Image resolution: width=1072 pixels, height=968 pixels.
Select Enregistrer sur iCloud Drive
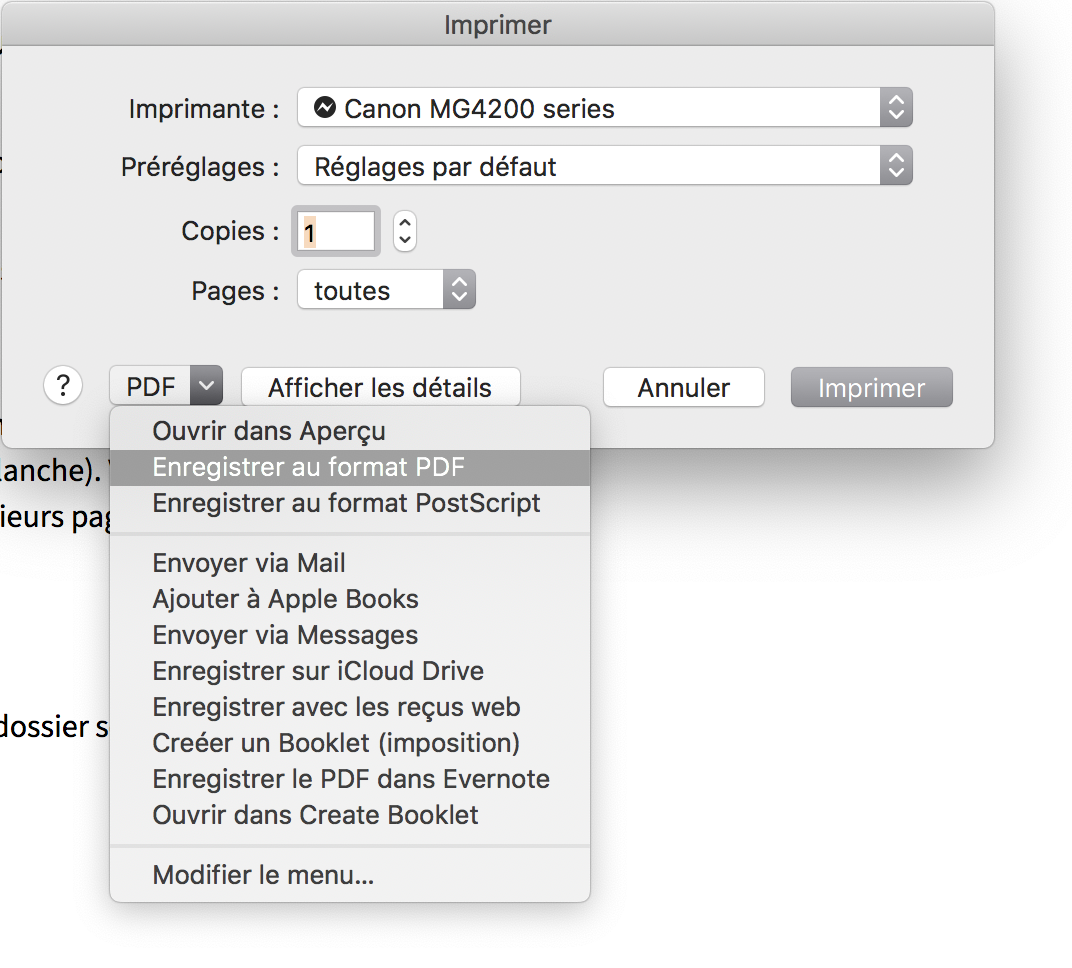[x=318, y=671]
